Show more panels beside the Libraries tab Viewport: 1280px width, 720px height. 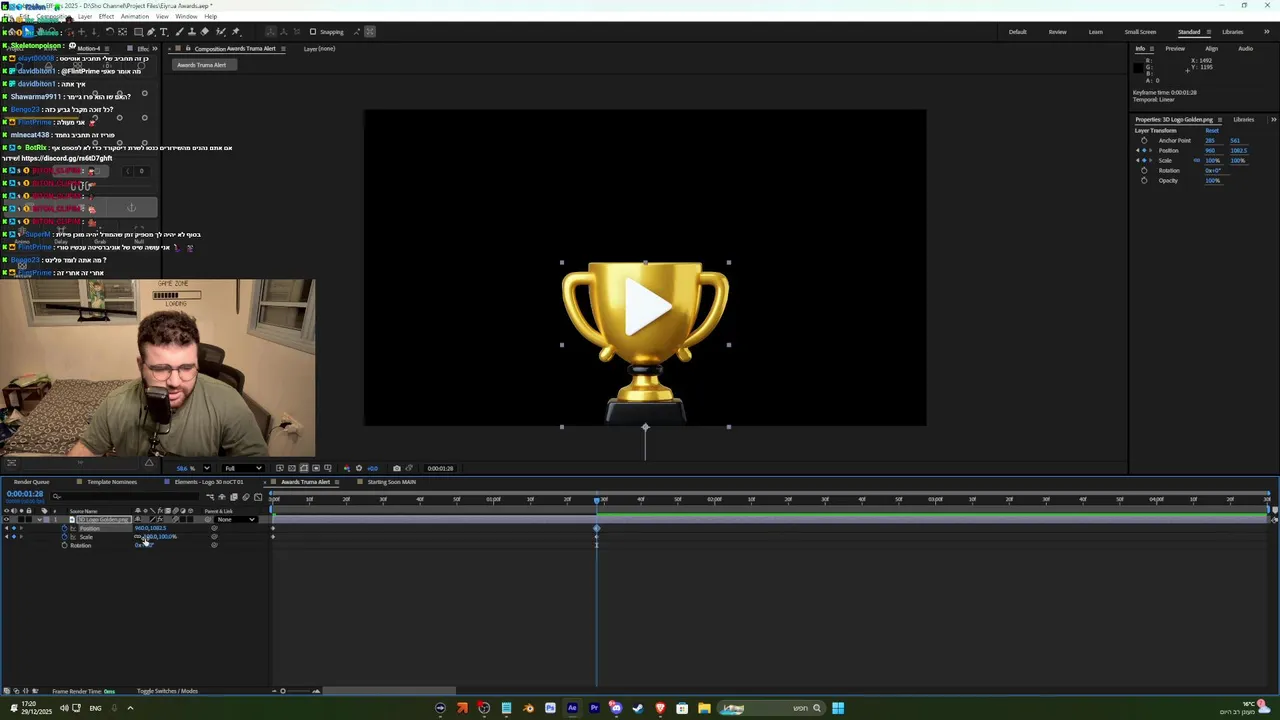pyautogui.click(x=1274, y=120)
